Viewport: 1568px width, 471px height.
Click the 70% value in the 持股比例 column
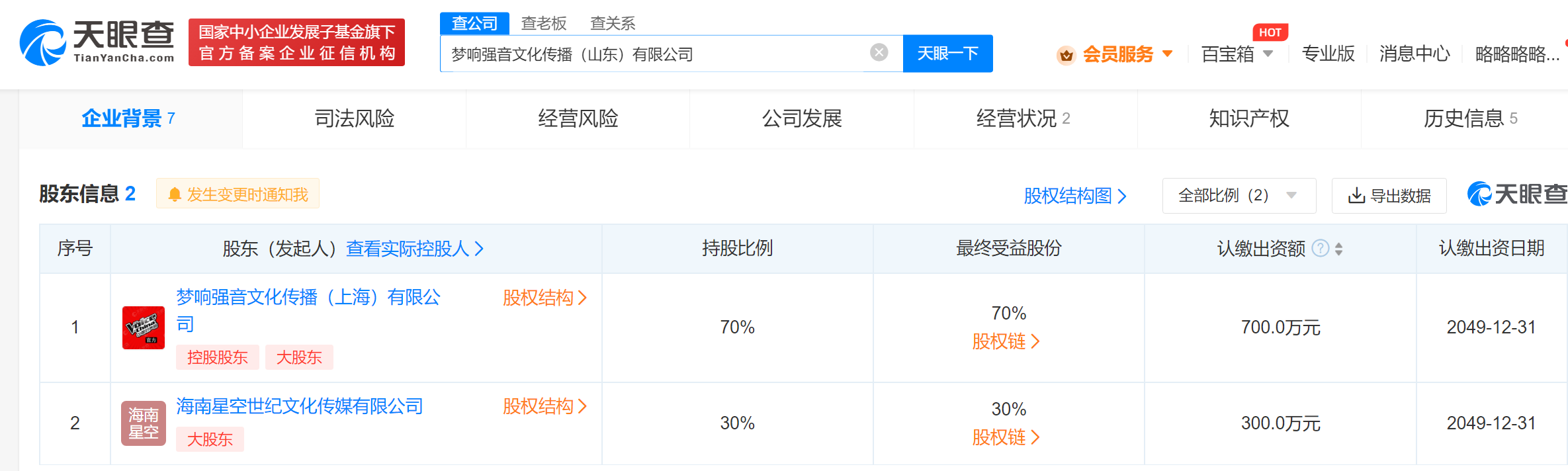[x=737, y=327]
